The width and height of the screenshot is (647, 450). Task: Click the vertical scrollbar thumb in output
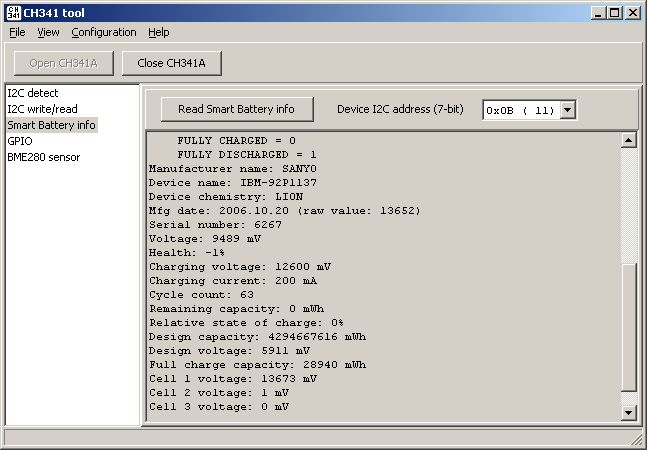pyautogui.click(x=628, y=327)
